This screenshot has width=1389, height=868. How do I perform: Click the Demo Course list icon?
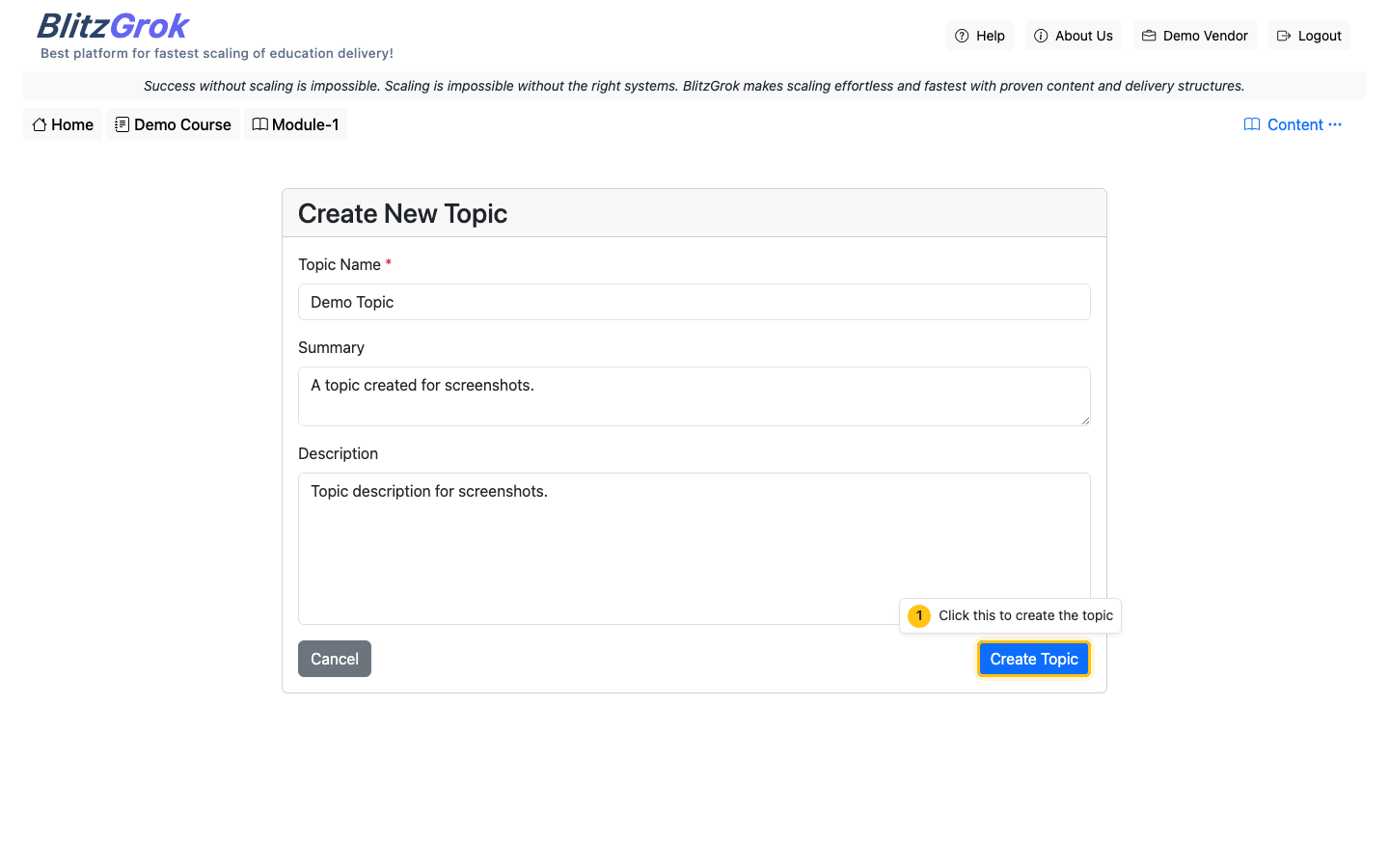pyautogui.click(x=121, y=123)
